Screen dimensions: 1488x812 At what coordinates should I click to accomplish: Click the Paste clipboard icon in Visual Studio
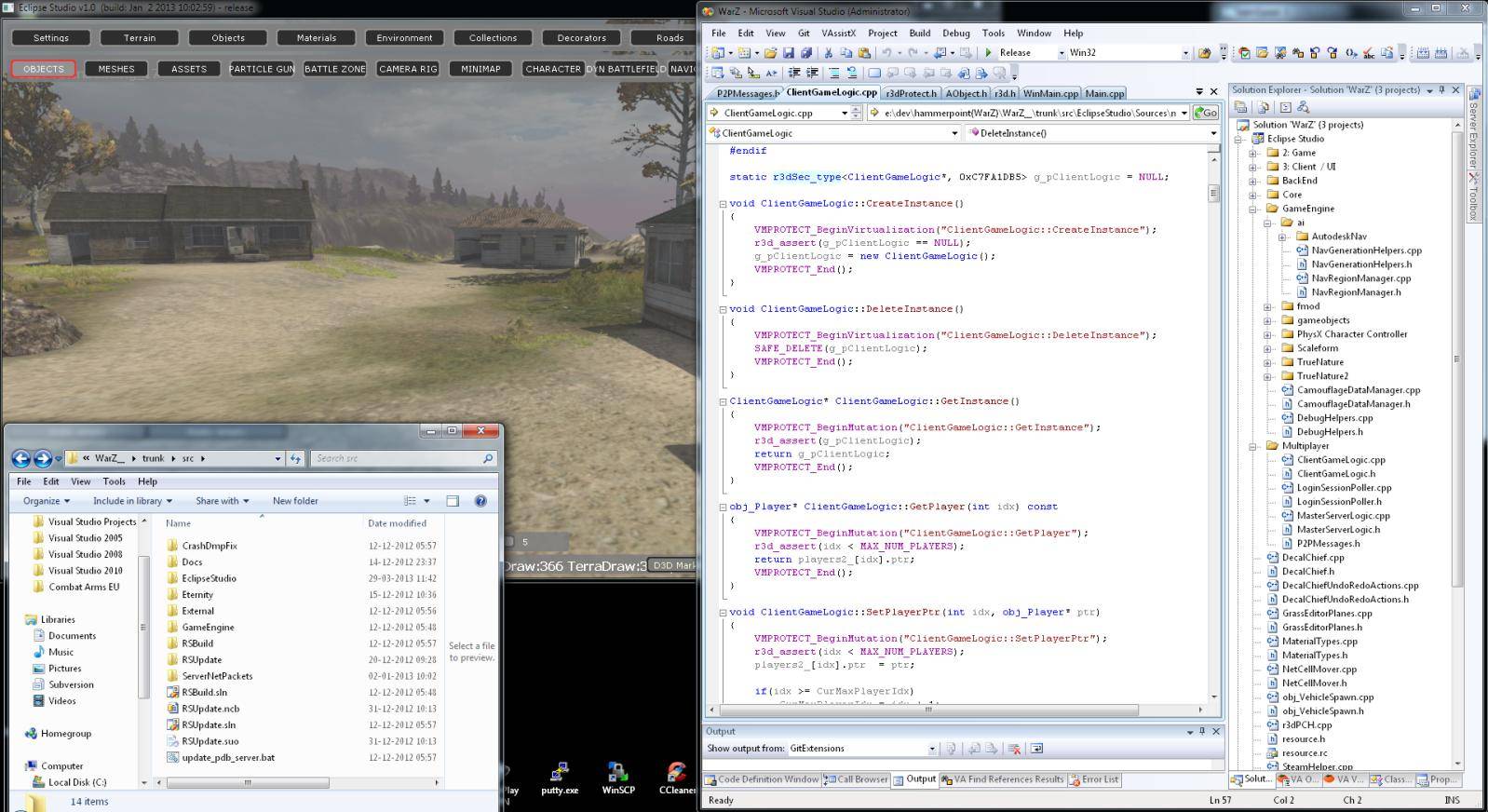pyautogui.click(x=864, y=53)
